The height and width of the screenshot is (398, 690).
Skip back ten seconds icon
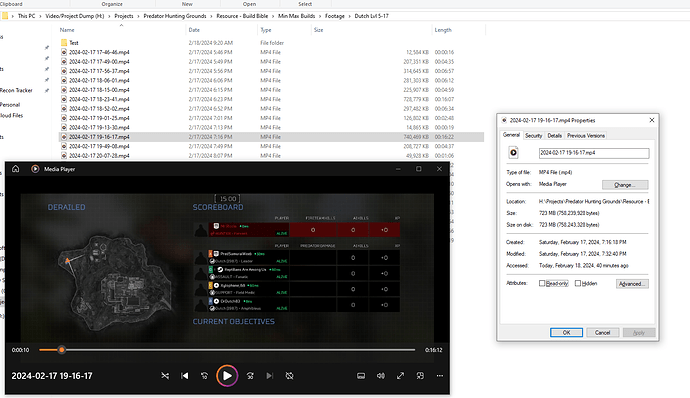tap(205, 376)
